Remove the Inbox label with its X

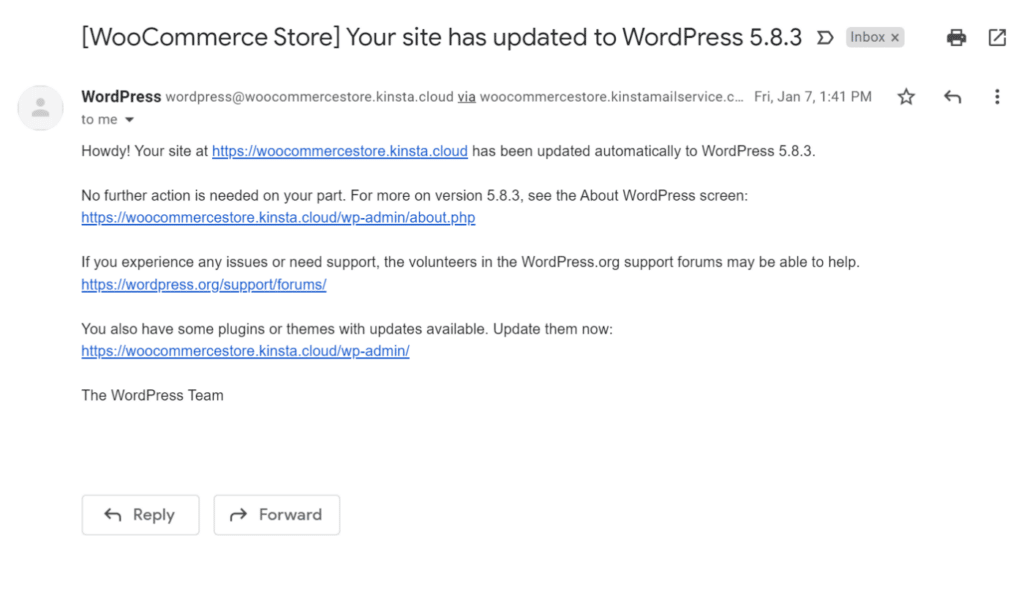(895, 38)
